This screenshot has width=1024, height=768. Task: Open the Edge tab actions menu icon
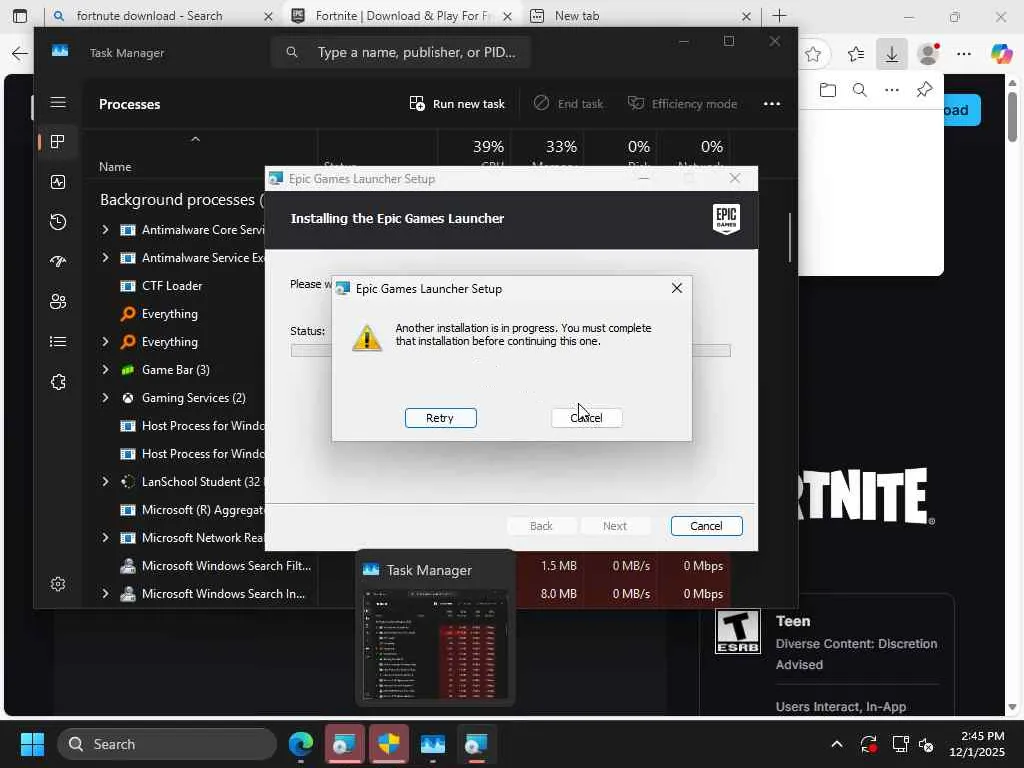coord(20,16)
